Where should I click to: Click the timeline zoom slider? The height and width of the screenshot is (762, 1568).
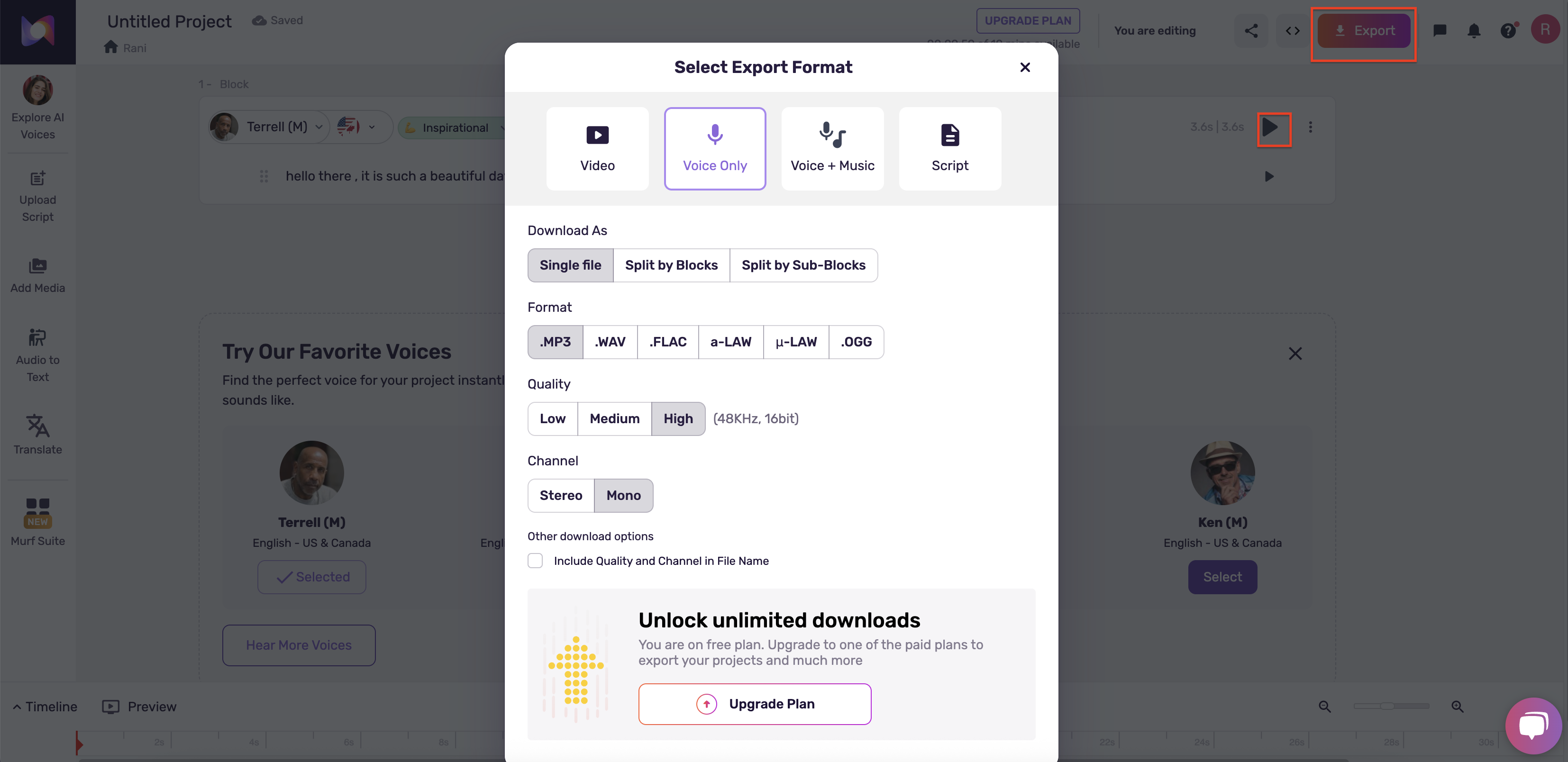tap(1391, 706)
